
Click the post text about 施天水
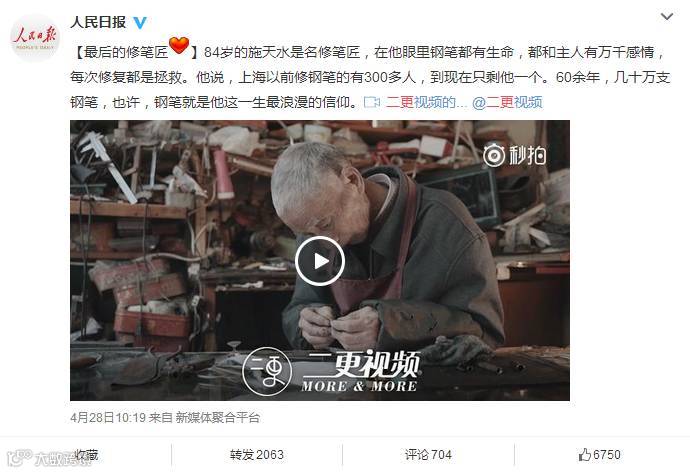point(370,77)
